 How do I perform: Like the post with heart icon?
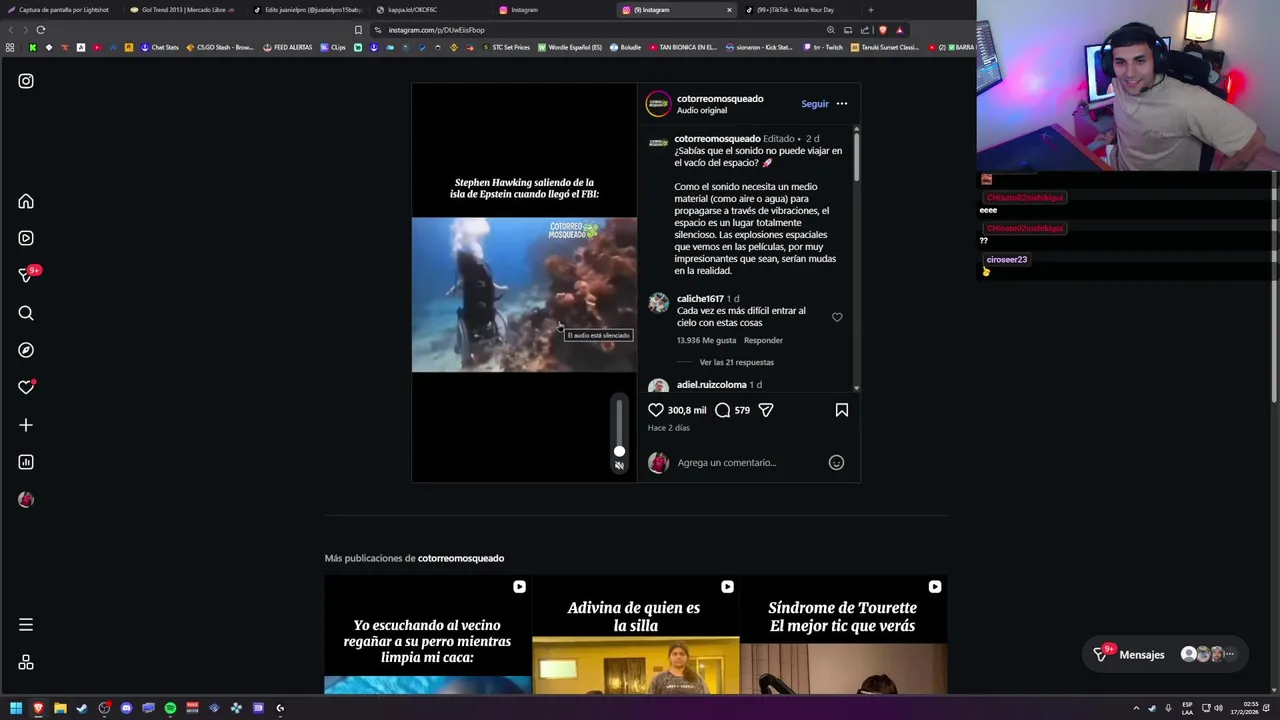[x=656, y=410]
